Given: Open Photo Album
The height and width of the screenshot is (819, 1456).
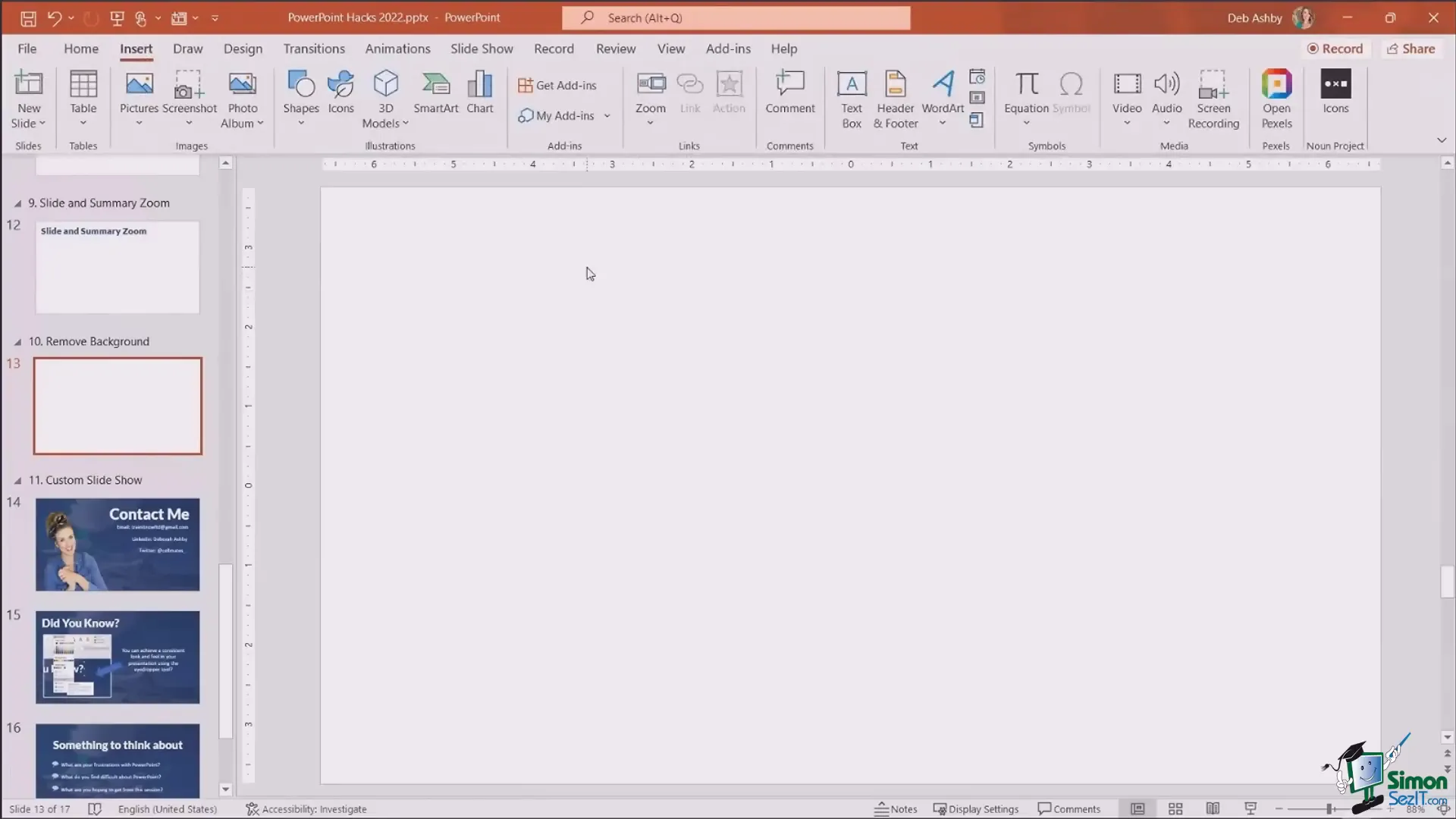Looking at the screenshot, I should [243, 100].
